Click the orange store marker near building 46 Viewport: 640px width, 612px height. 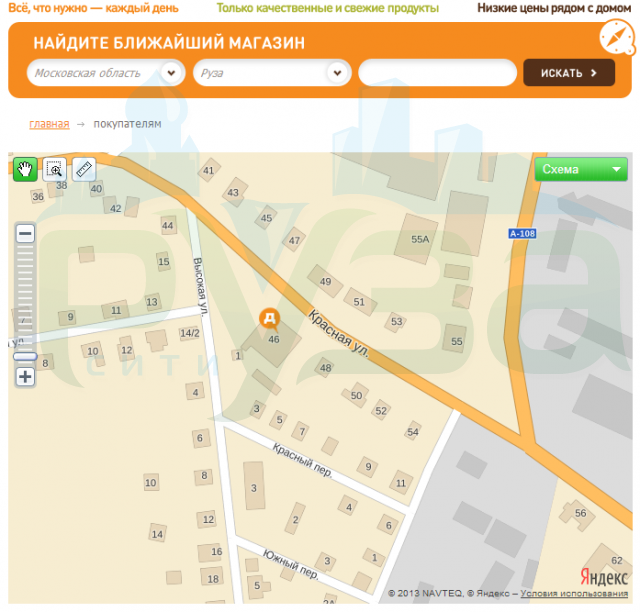pyautogui.click(x=269, y=319)
